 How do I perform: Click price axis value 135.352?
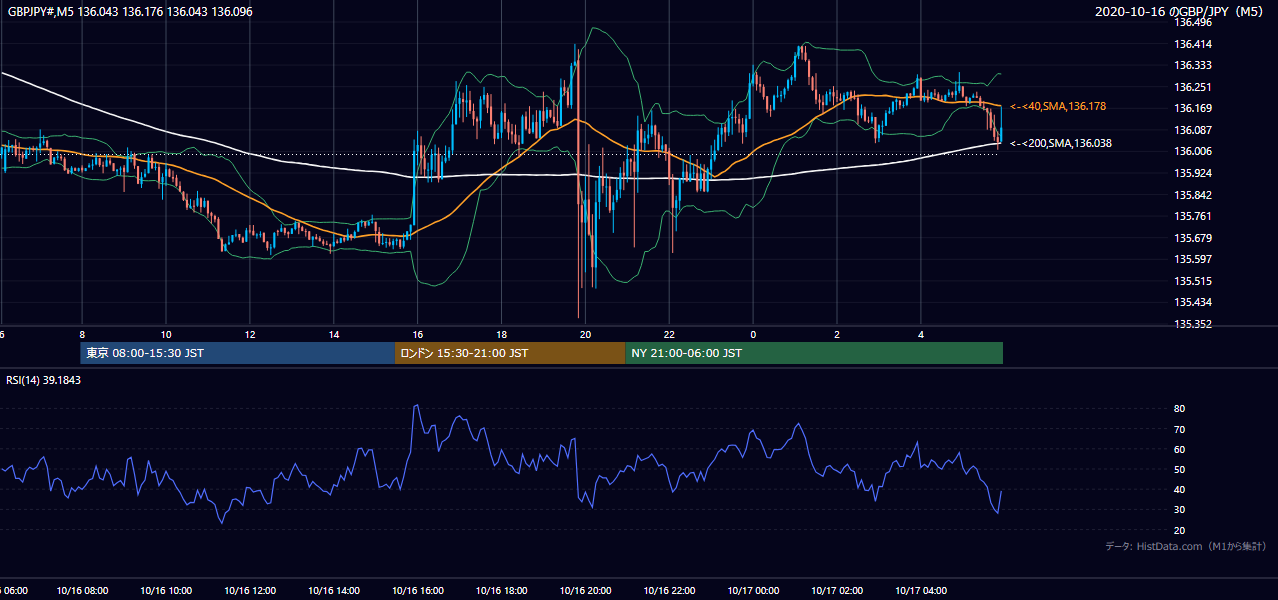coord(1193,324)
